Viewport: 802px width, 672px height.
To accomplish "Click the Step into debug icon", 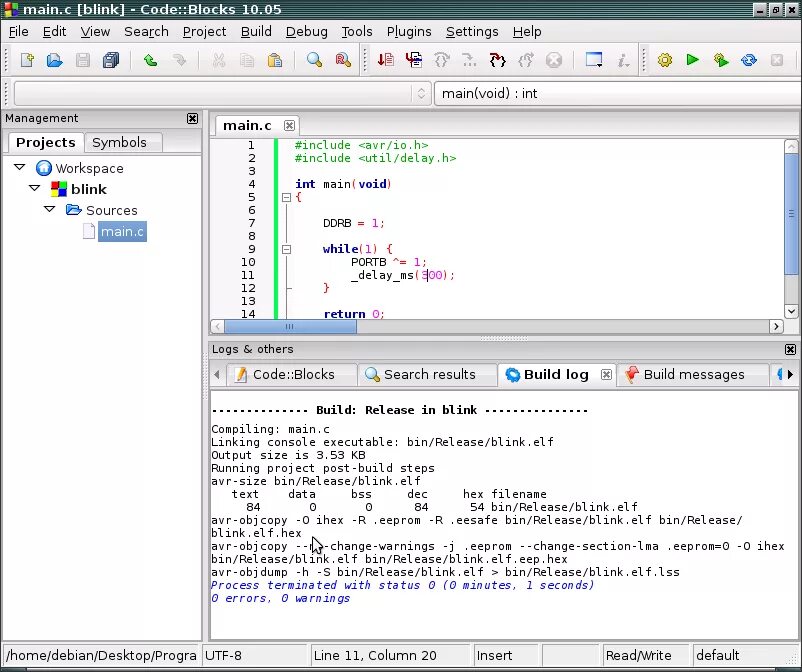I will (x=498, y=60).
